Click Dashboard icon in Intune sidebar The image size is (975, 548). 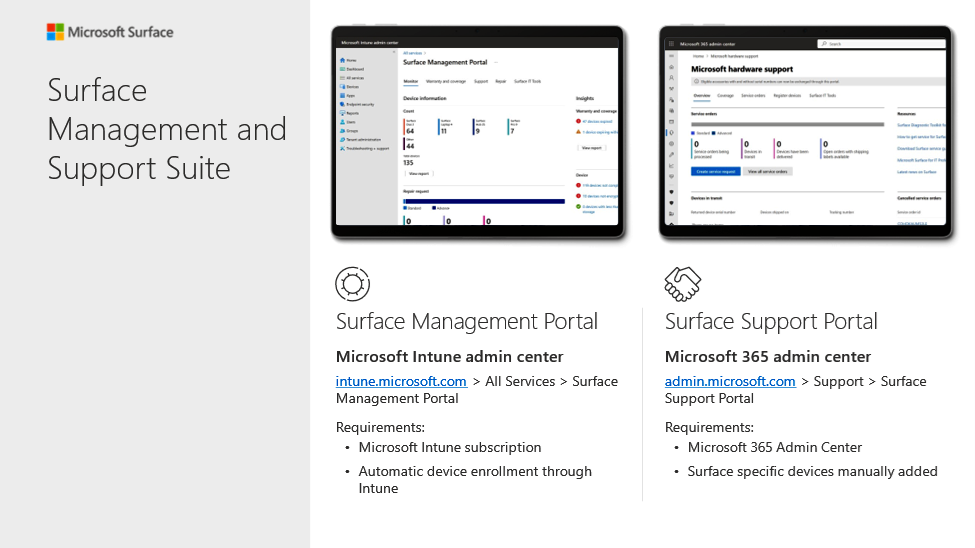(x=342, y=69)
